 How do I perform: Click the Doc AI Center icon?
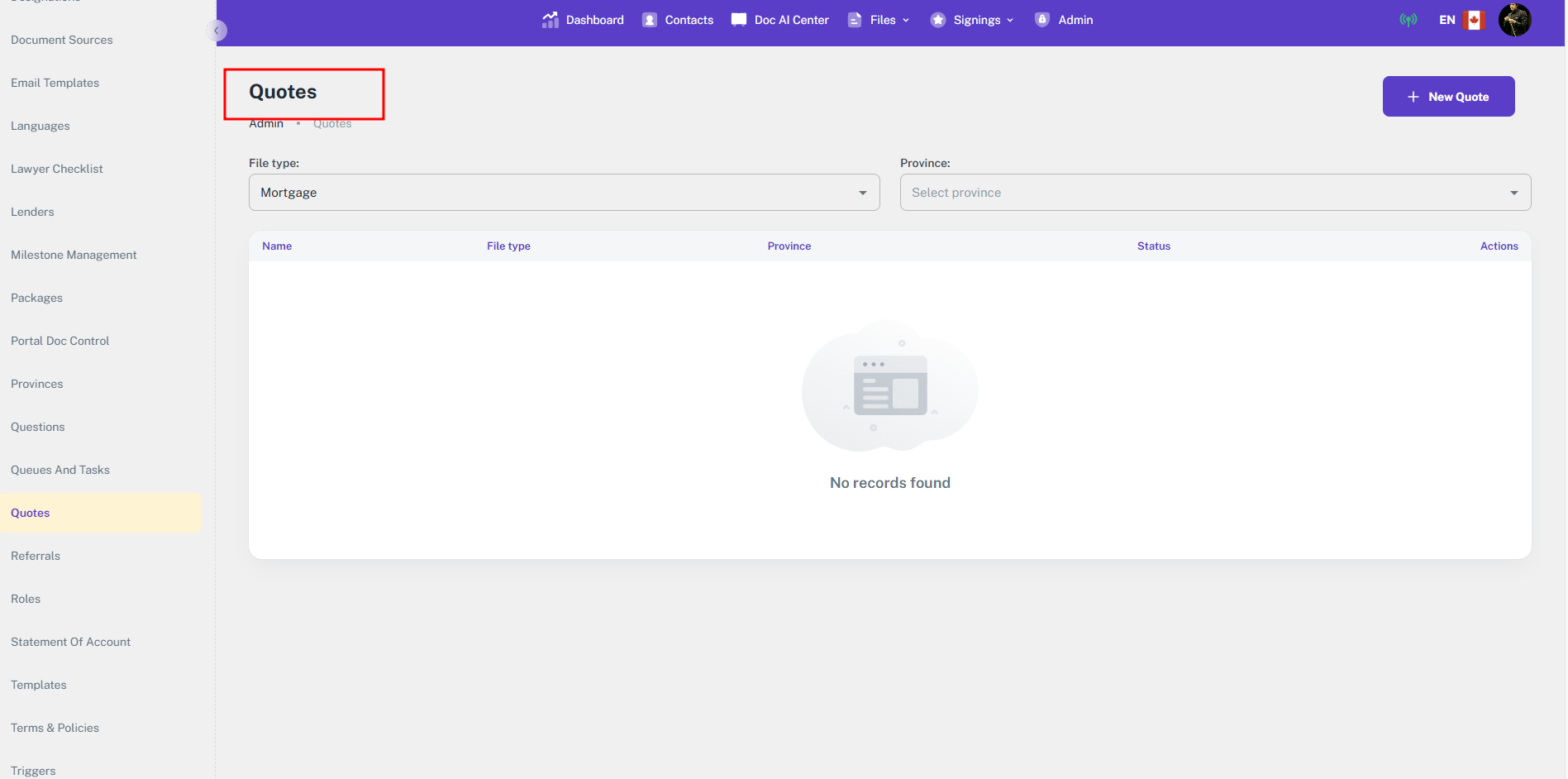tap(739, 20)
